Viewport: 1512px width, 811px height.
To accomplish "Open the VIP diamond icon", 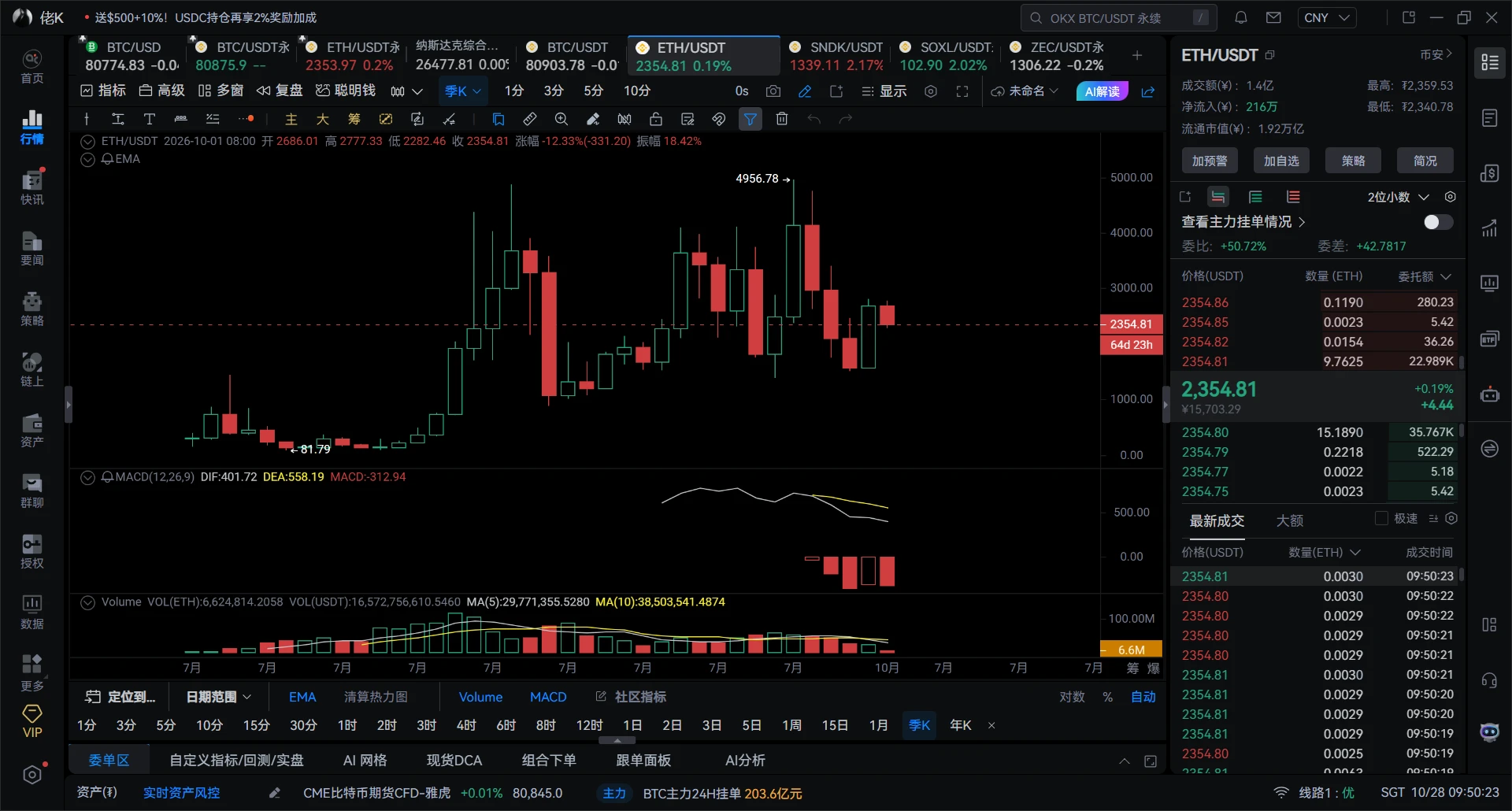I will pyautogui.click(x=32, y=721).
